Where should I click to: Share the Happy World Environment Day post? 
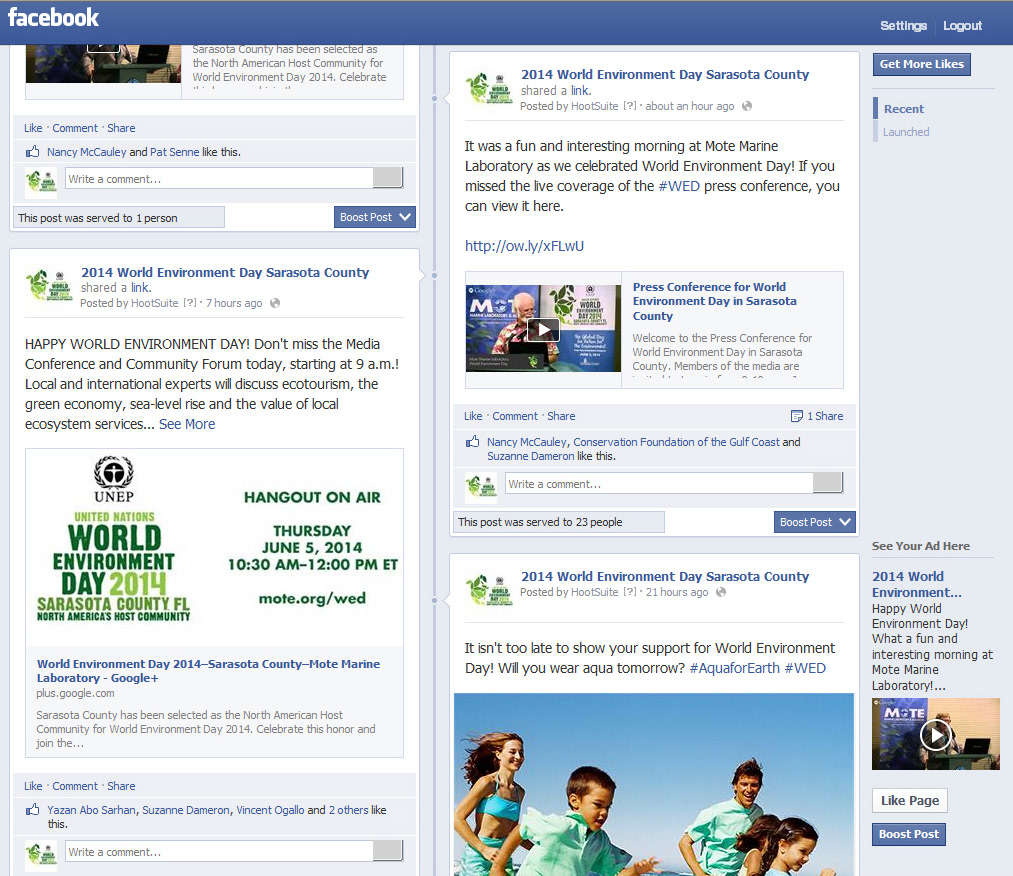pos(121,786)
